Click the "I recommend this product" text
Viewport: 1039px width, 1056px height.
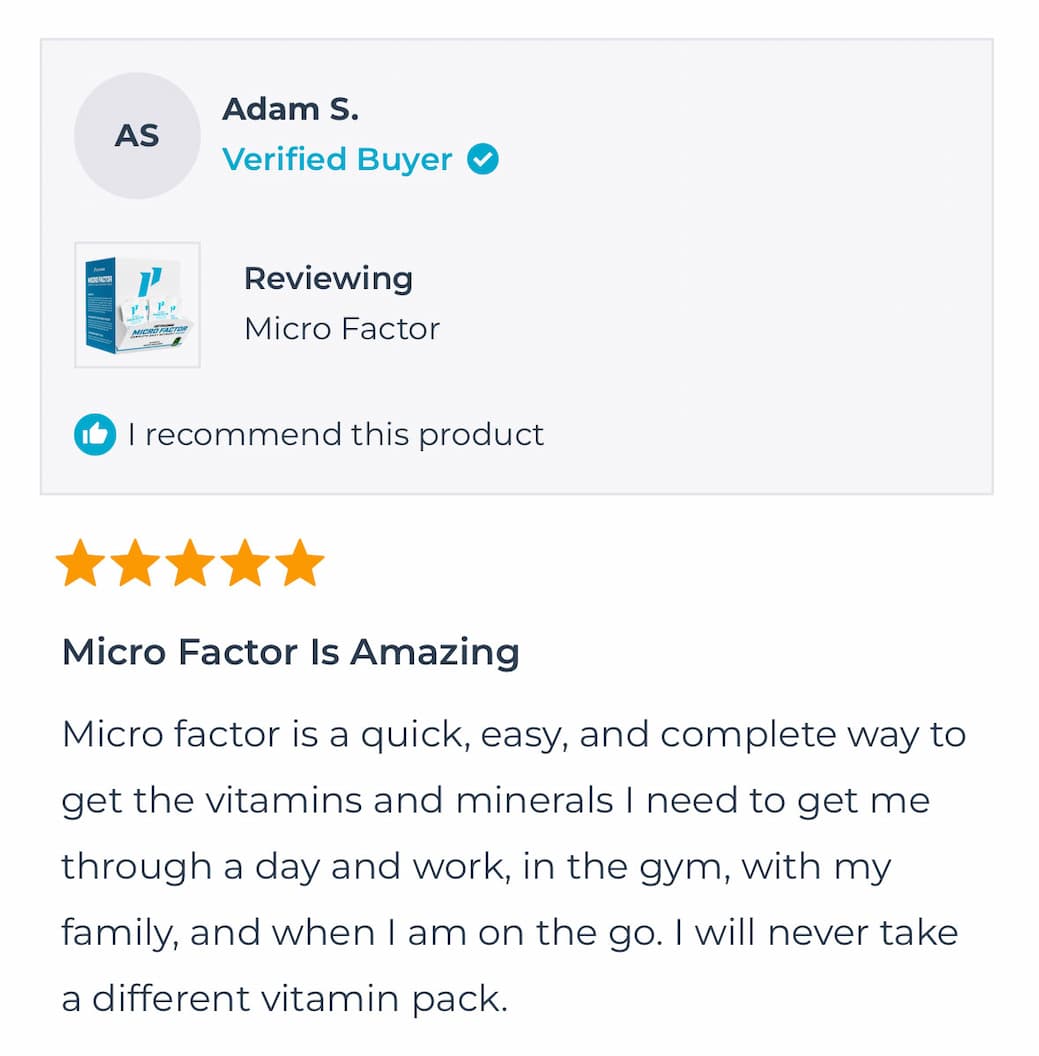(336, 435)
